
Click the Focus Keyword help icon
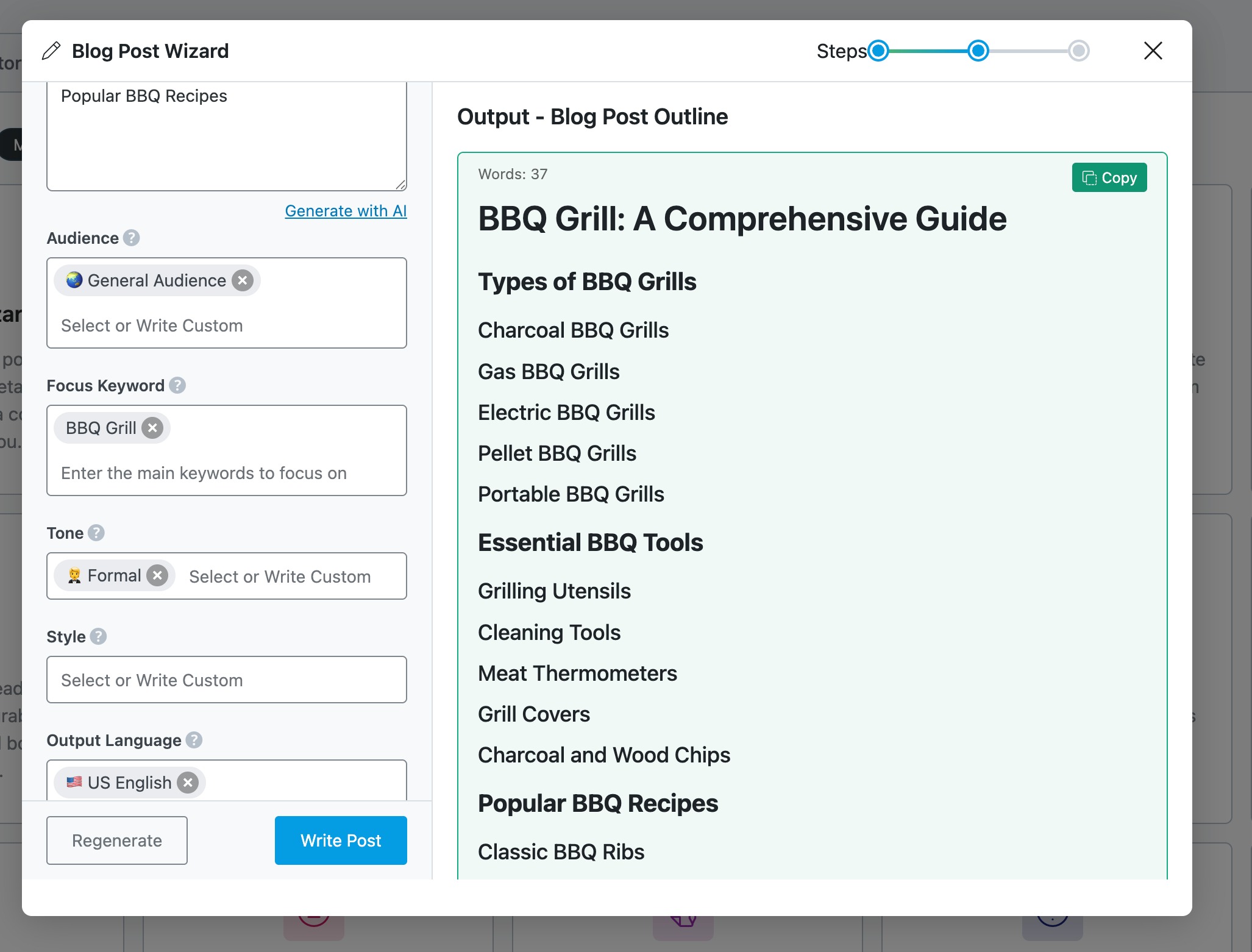point(177,385)
